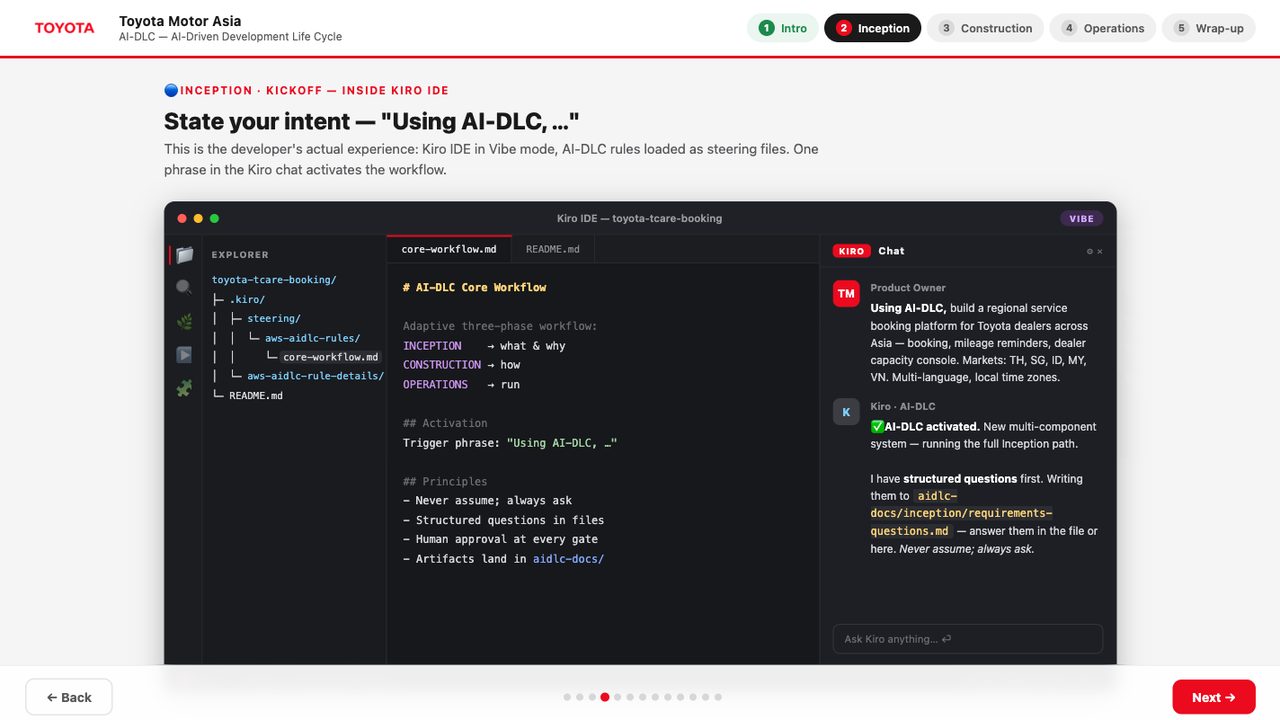Click the green maximize traffic light

pos(214,218)
